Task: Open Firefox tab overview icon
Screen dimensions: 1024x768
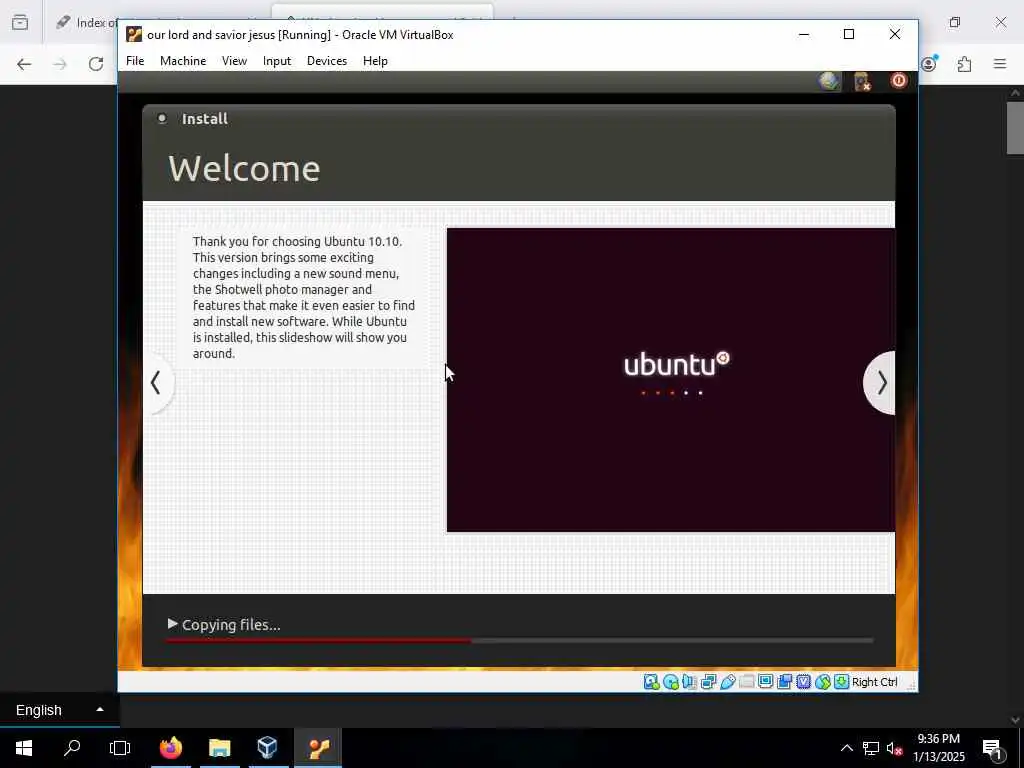Action: point(20,23)
